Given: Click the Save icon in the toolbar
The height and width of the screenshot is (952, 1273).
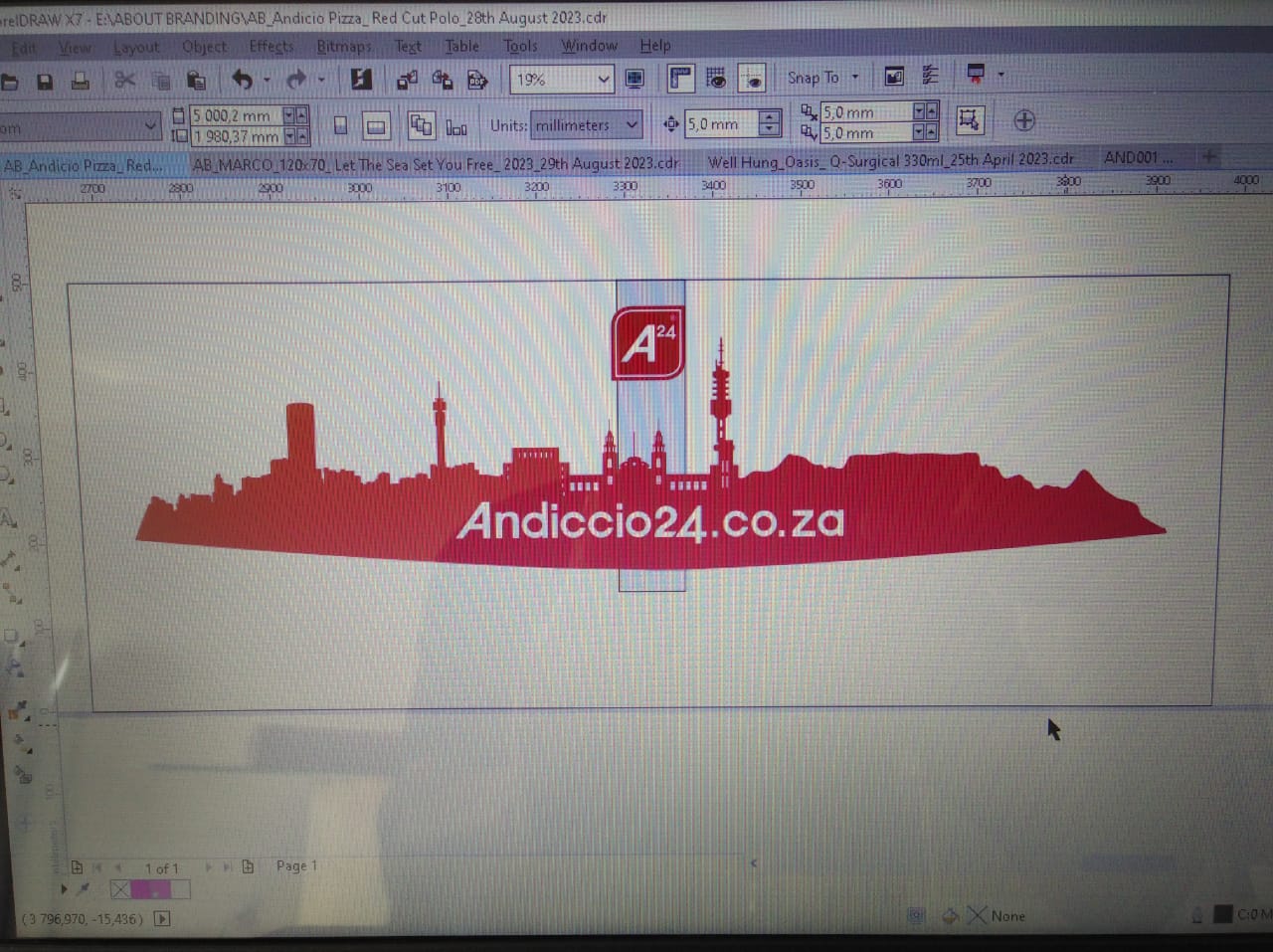Looking at the screenshot, I should [45, 82].
